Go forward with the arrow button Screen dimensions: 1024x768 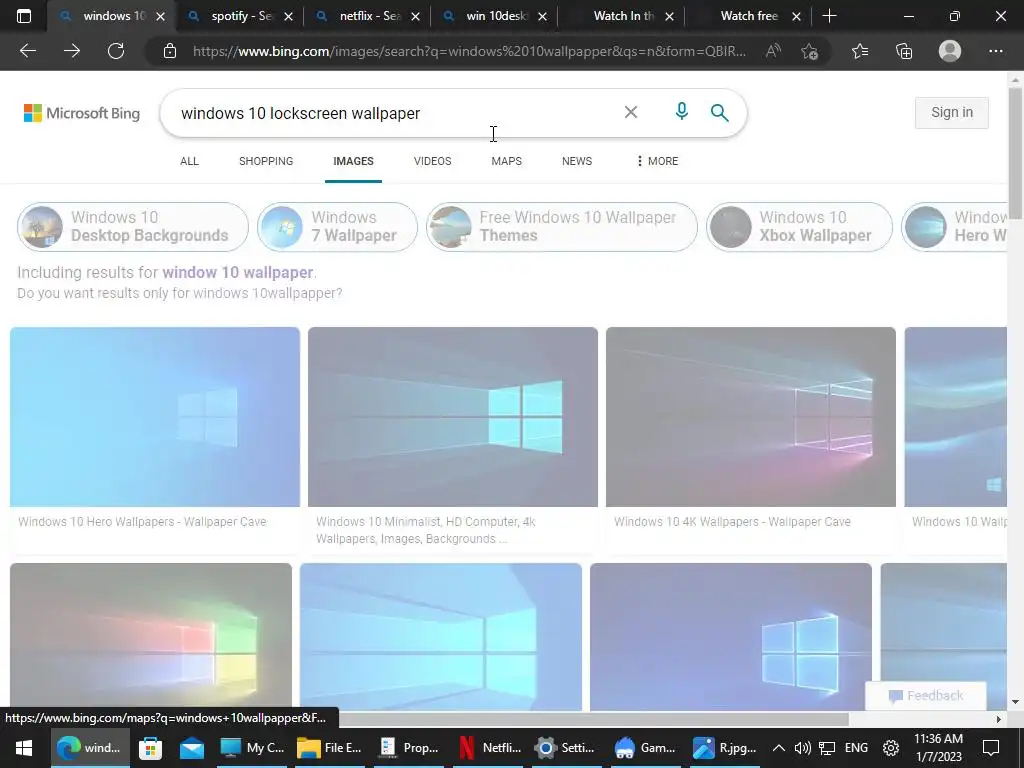coord(72,51)
